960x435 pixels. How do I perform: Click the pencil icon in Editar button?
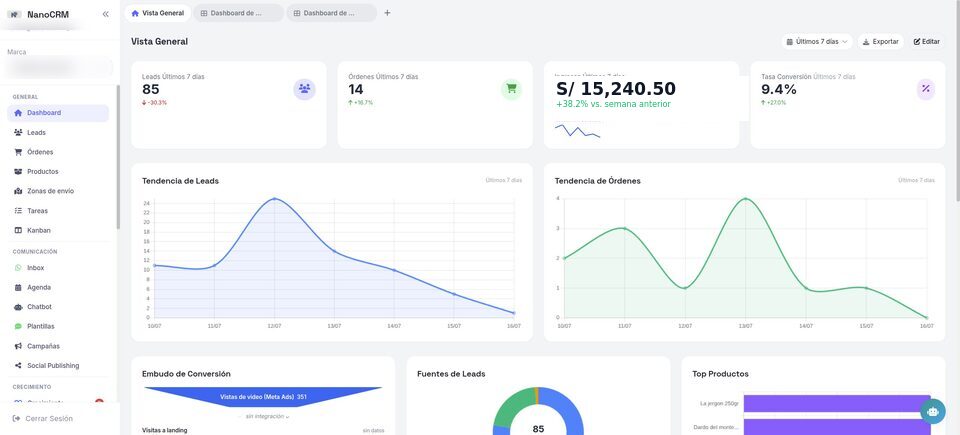pyautogui.click(x=917, y=42)
